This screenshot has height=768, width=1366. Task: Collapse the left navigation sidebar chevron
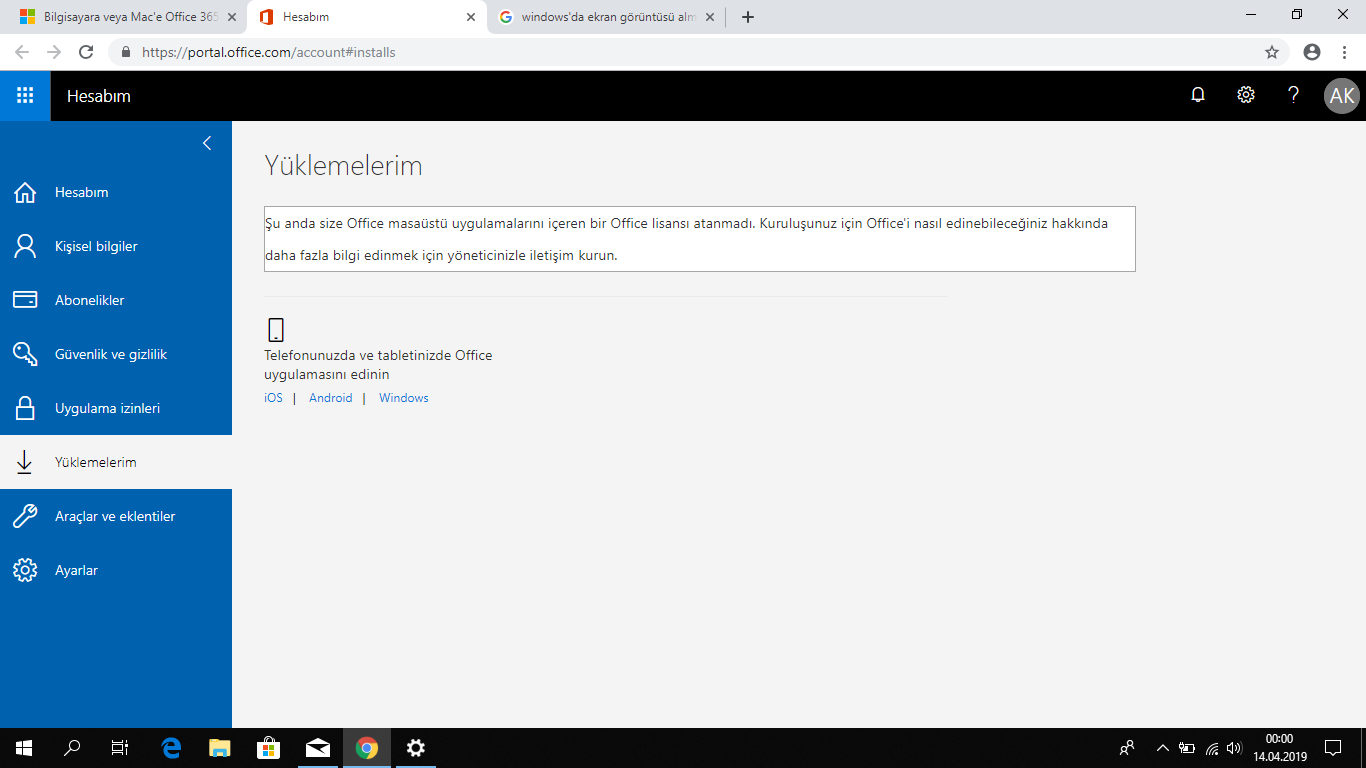(x=207, y=143)
